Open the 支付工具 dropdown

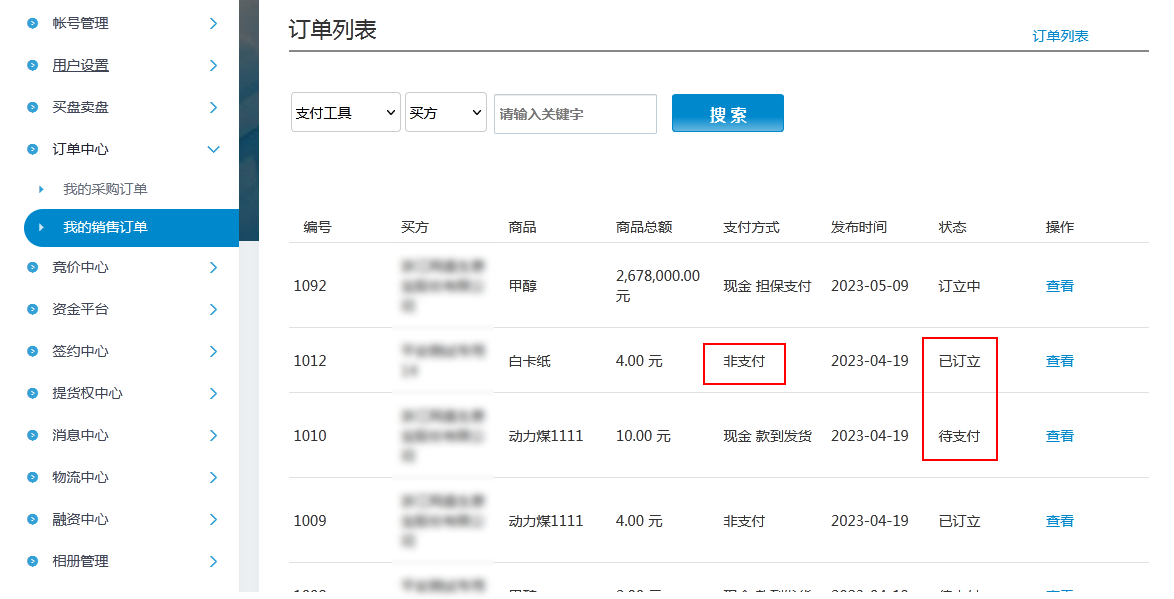pos(345,113)
